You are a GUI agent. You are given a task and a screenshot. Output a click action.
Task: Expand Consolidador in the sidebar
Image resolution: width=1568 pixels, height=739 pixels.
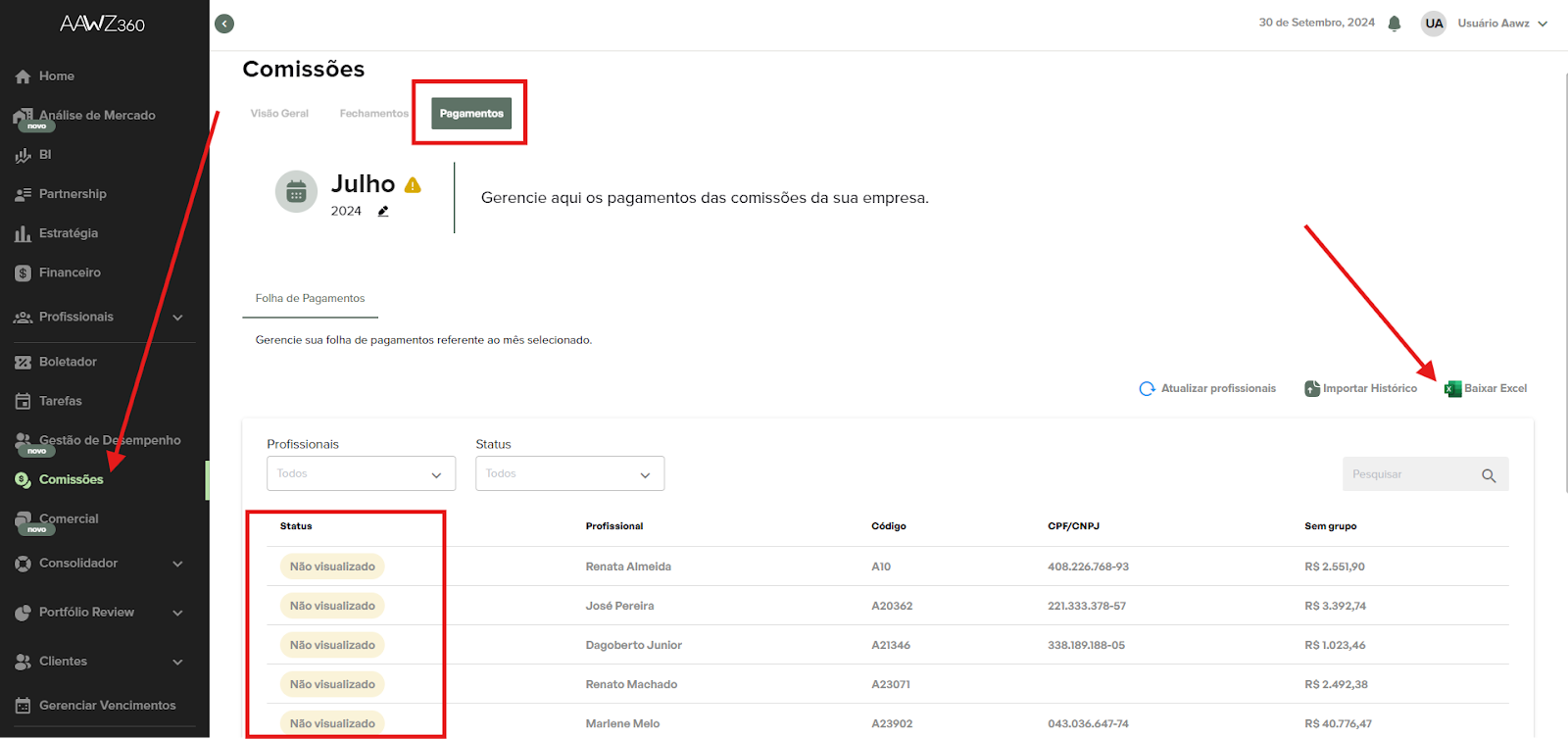[x=177, y=564]
